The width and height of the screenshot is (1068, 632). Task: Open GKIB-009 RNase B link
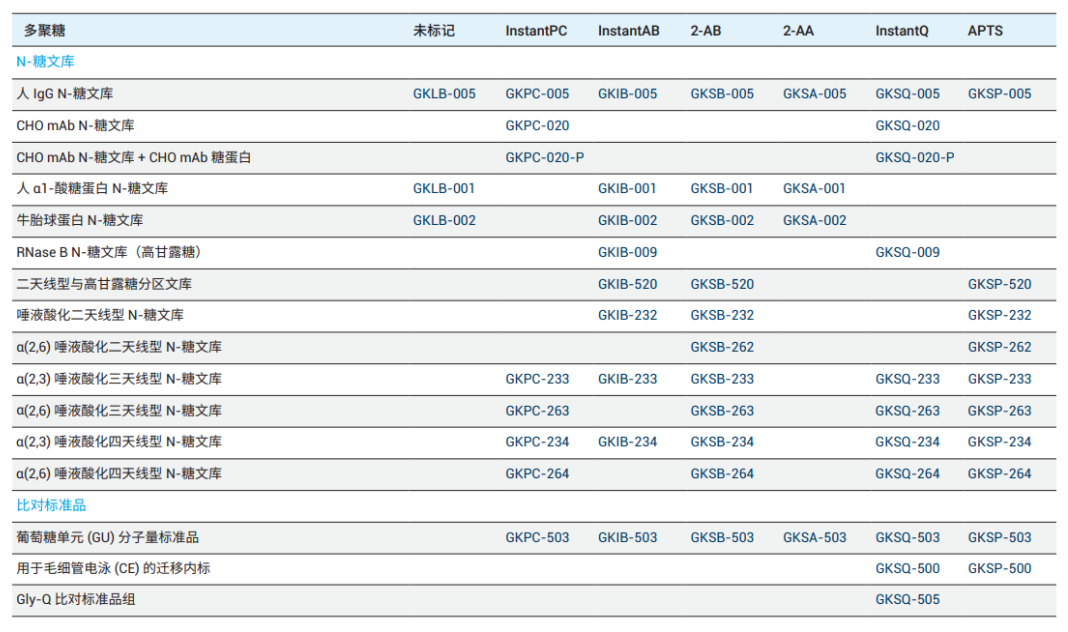pos(627,253)
